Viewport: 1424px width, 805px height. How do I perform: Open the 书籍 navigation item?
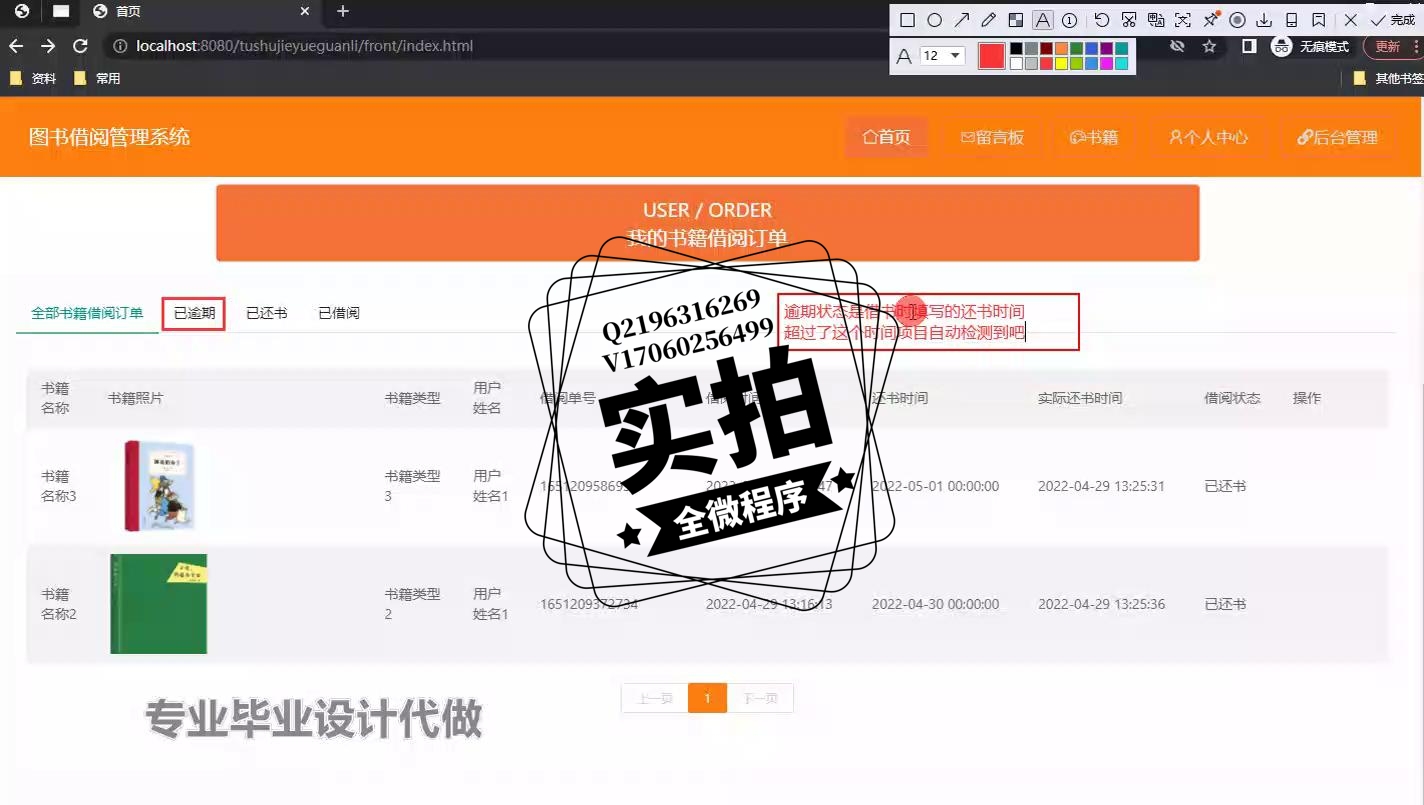1094,137
